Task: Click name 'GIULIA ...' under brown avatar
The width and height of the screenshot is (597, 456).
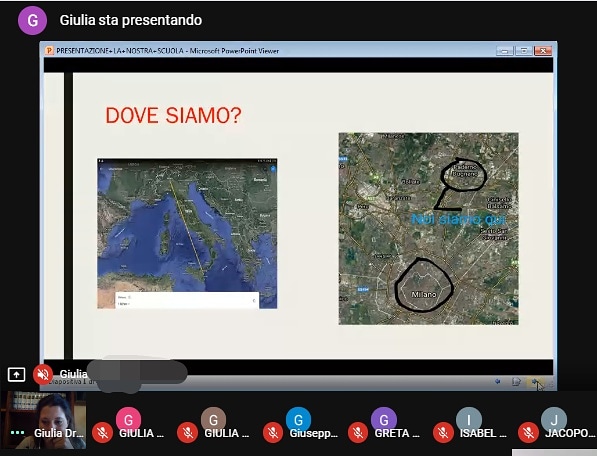Action: pos(227,433)
